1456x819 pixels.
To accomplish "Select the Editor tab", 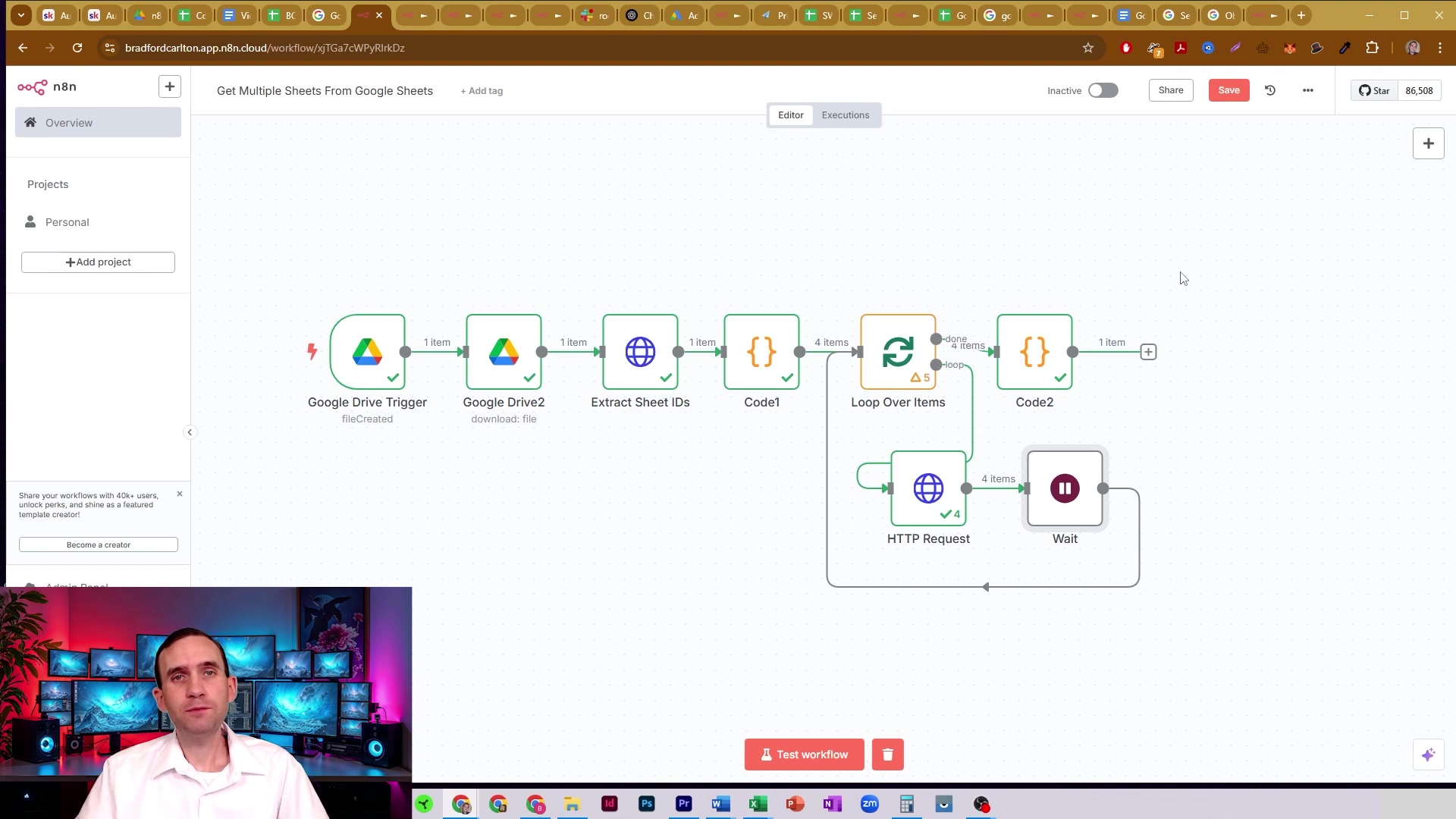I will tap(790, 115).
